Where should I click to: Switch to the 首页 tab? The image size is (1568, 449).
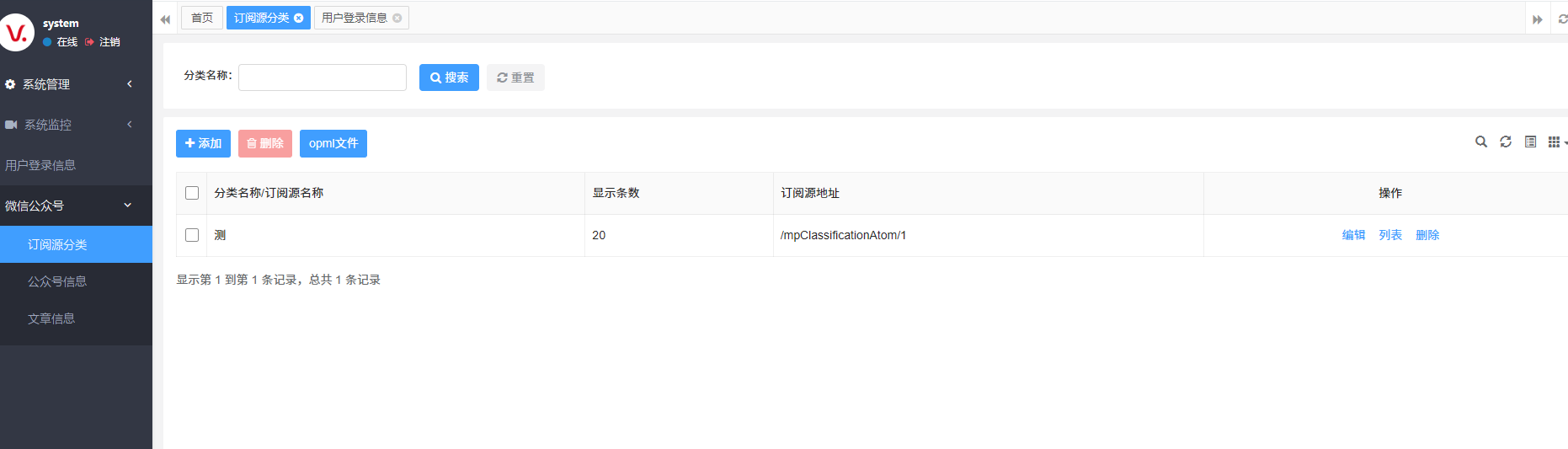tap(202, 18)
